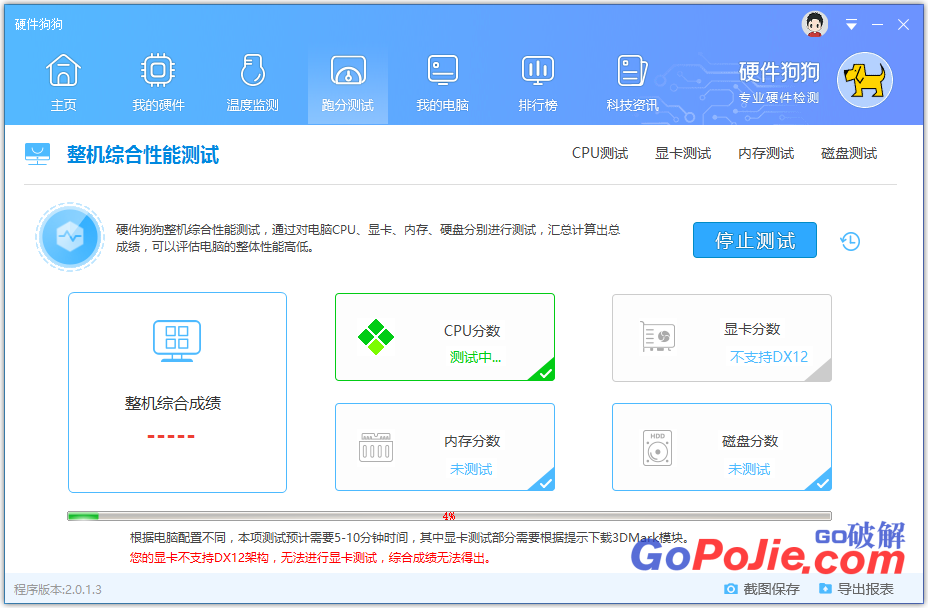Click the export icon for 导出报表

click(x=825, y=588)
